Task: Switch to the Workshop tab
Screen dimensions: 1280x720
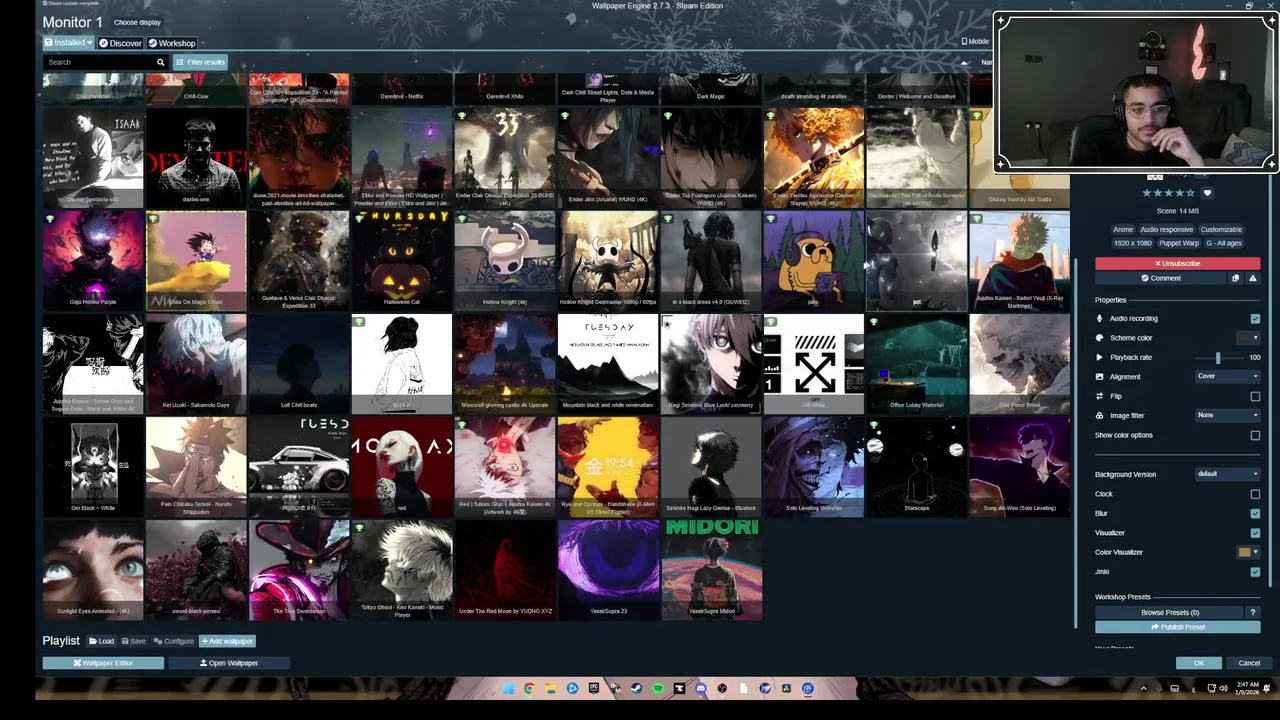Action: click(172, 43)
